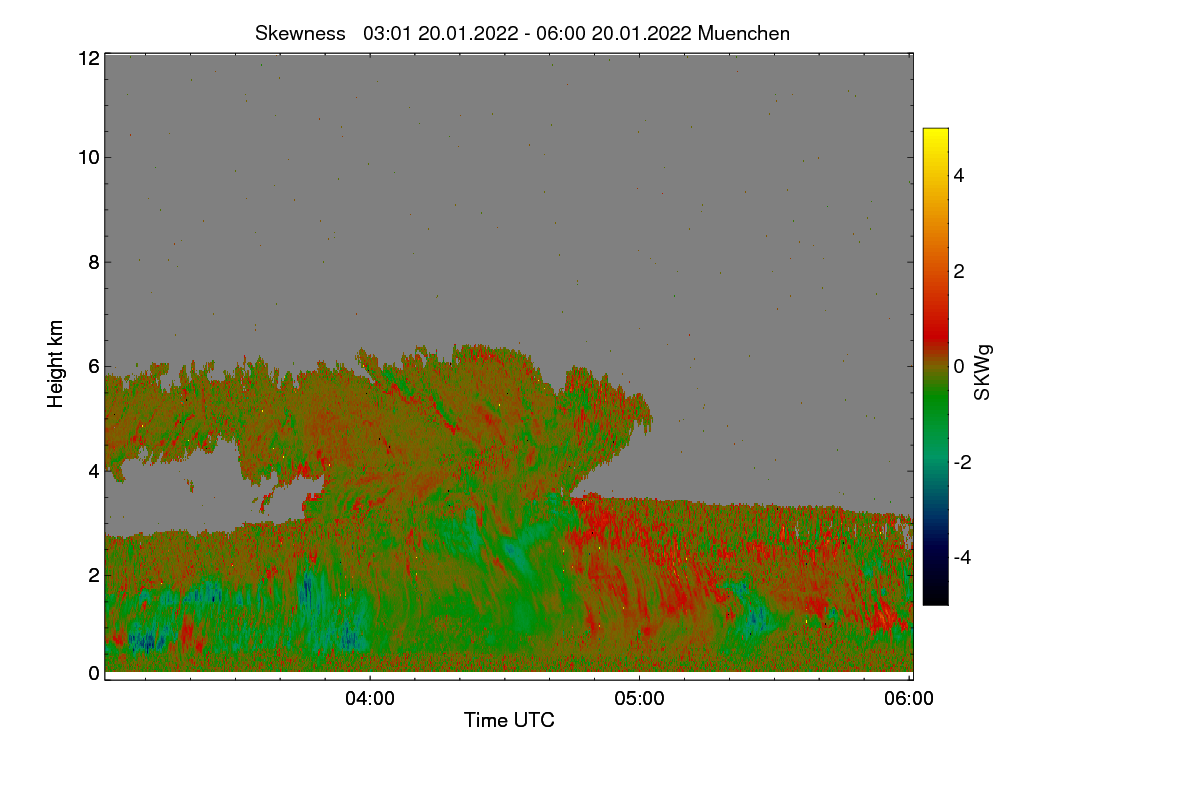The image size is (1200, 800).
Task: Click the colorbar tick label -4
Action: pos(963,557)
